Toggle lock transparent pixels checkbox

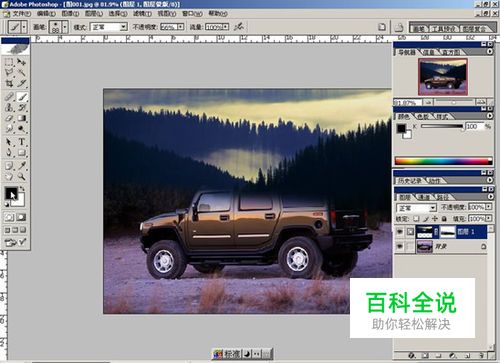point(416,219)
